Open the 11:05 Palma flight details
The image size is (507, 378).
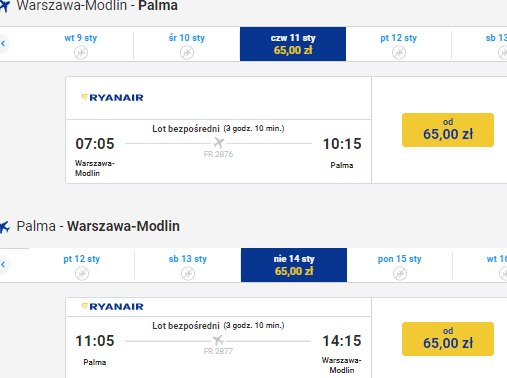219,347
